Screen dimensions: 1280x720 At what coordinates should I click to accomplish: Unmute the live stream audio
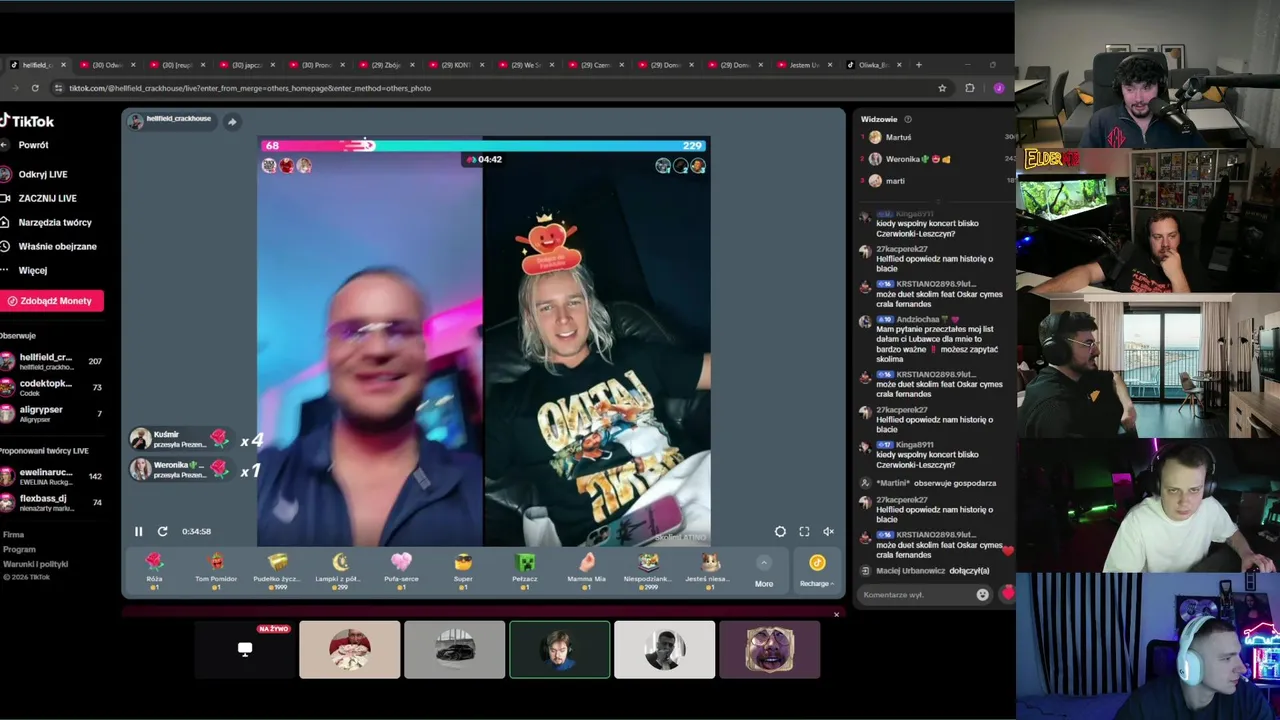(828, 532)
